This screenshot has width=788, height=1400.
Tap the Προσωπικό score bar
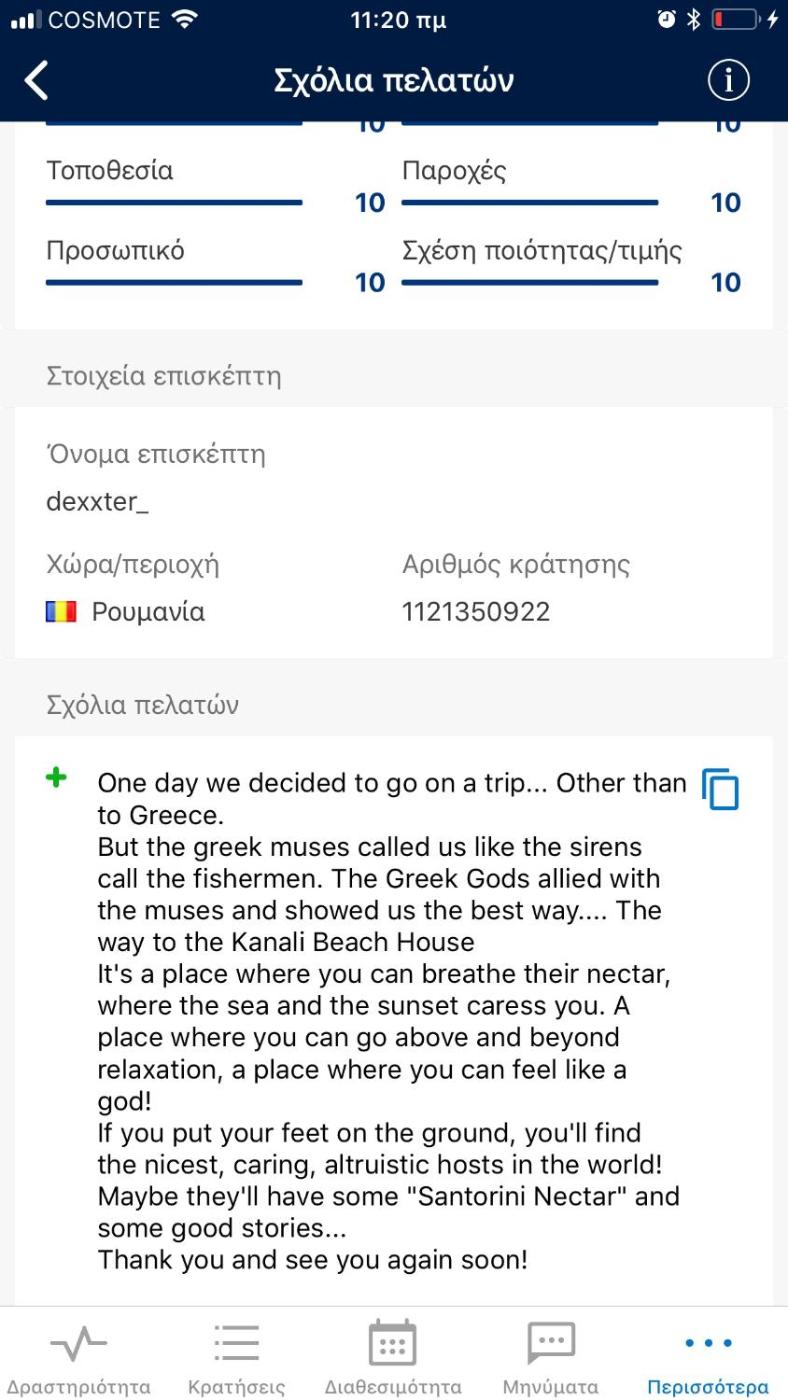point(174,282)
